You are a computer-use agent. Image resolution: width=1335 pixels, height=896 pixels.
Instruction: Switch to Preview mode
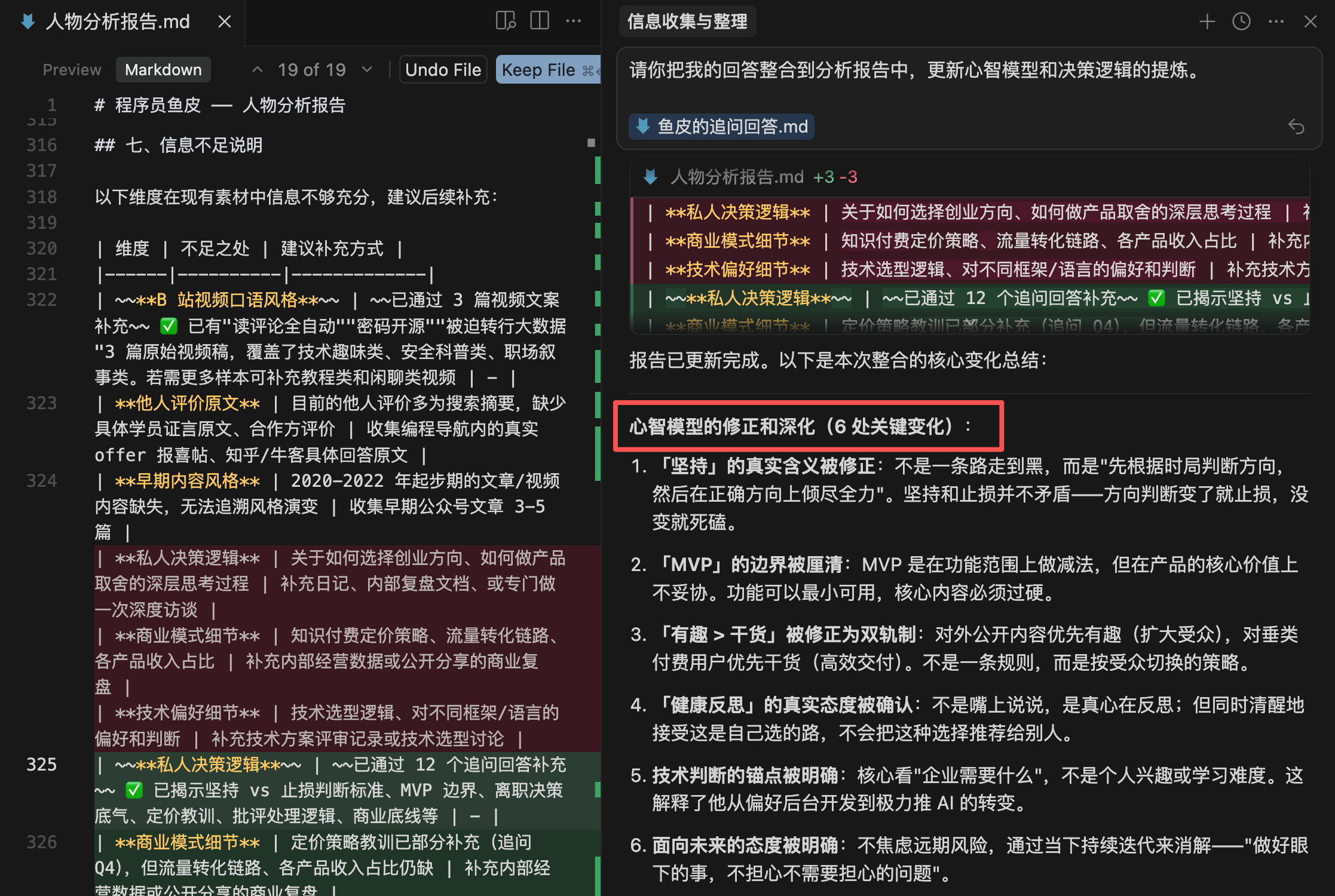pos(72,70)
